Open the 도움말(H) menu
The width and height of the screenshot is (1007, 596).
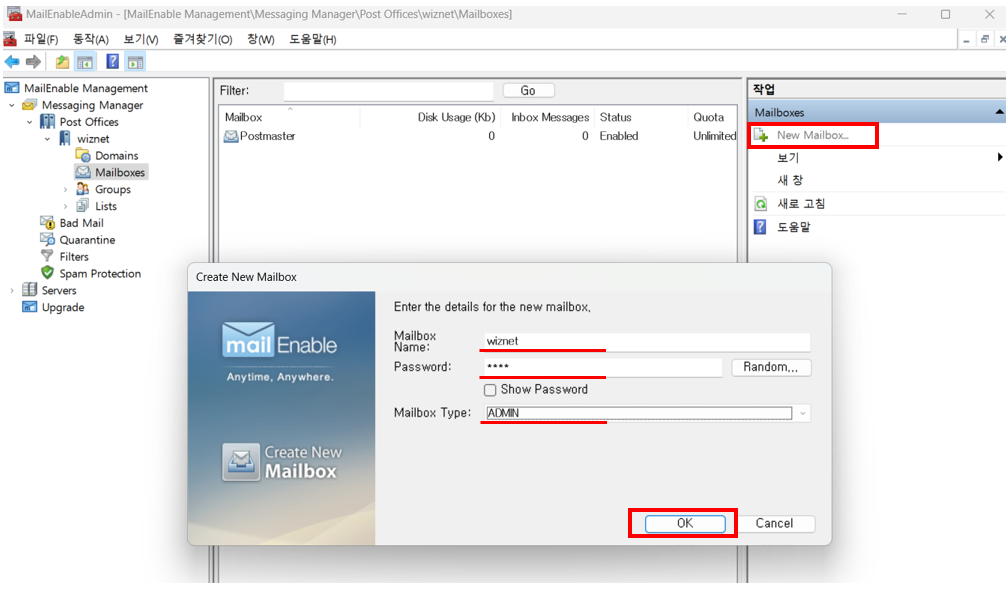click(x=312, y=39)
